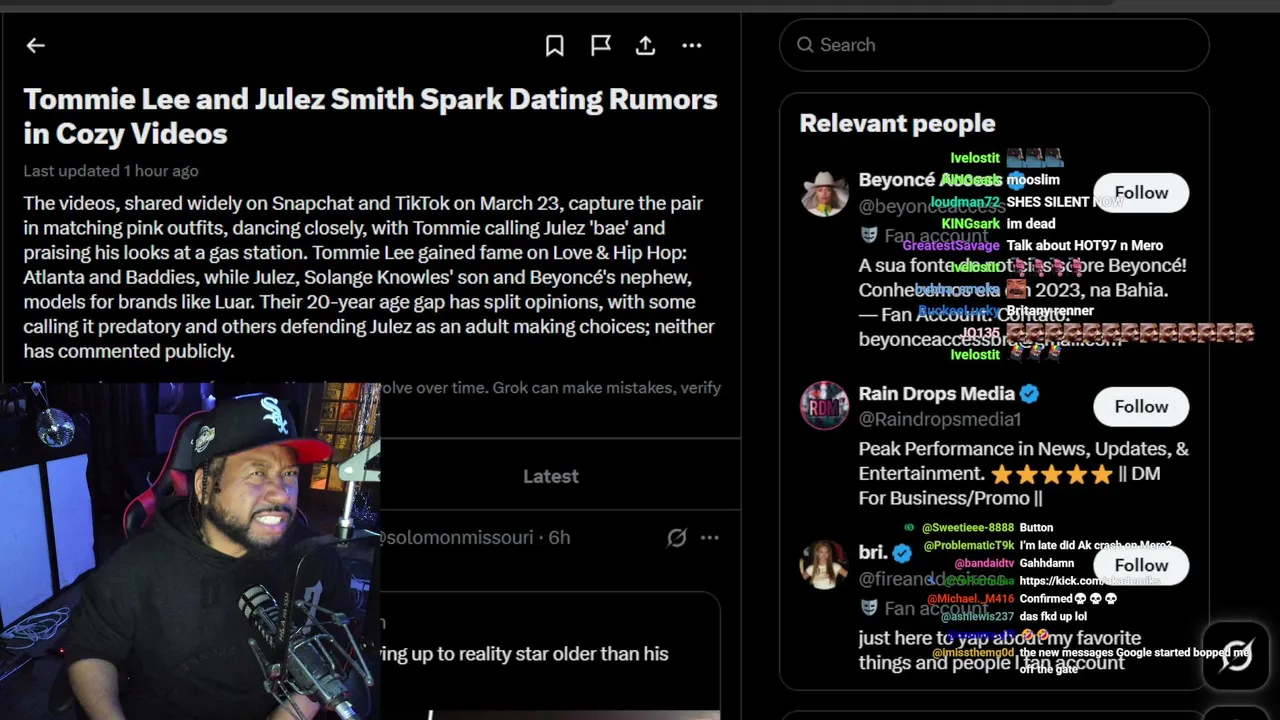Open more options on solomonmissouri post
Screen dimensions: 1280x720
click(710, 538)
